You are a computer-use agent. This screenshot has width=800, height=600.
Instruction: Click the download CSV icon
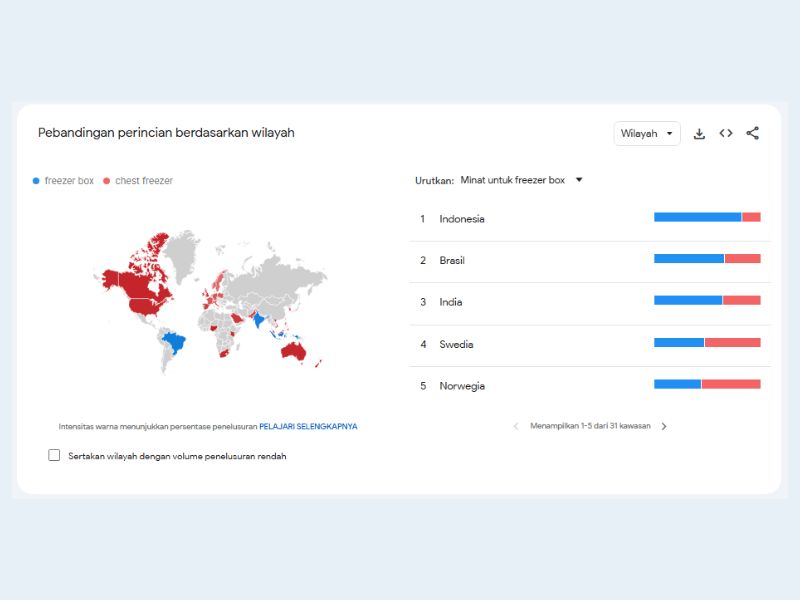coord(699,134)
